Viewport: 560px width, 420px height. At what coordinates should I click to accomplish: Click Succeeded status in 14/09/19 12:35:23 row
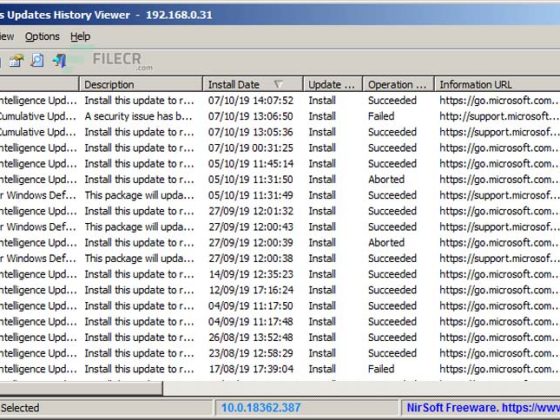click(x=392, y=274)
